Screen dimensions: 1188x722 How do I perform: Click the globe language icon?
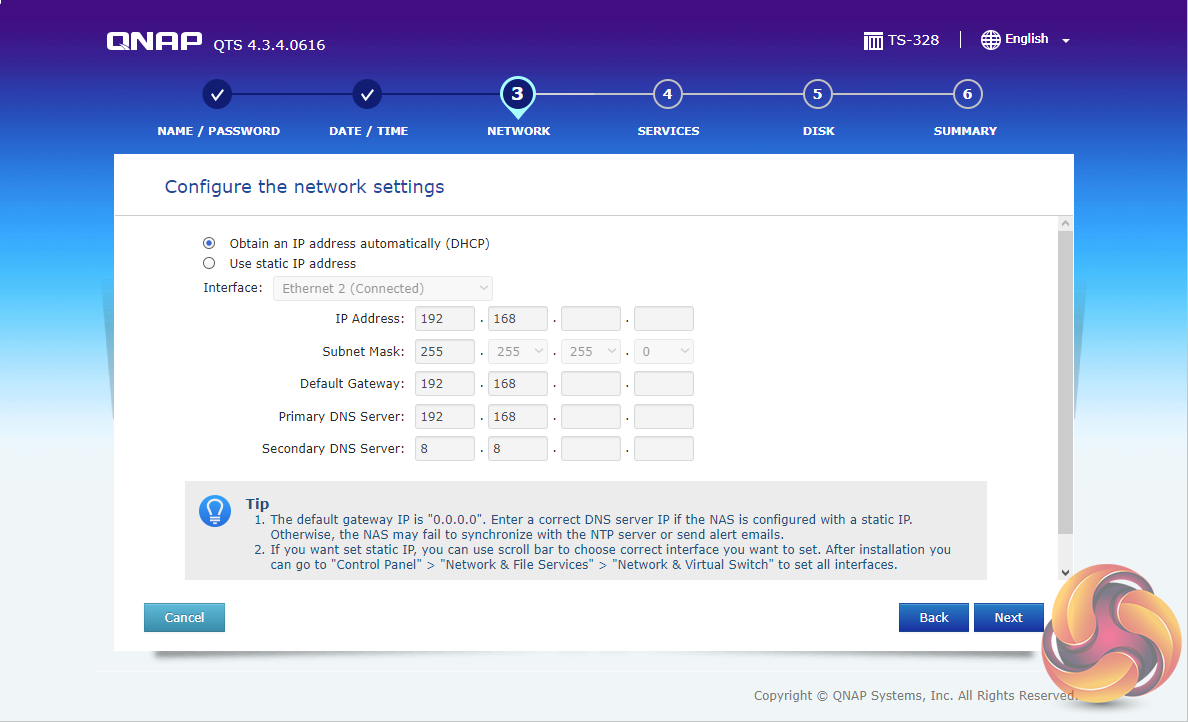point(990,40)
